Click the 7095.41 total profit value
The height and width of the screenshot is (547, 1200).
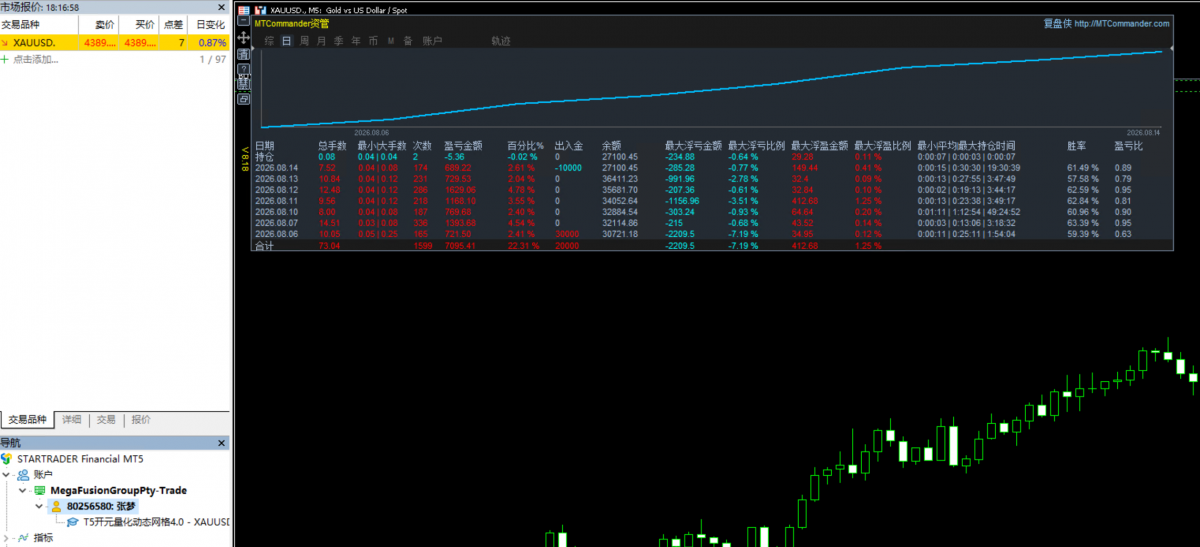point(460,245)
